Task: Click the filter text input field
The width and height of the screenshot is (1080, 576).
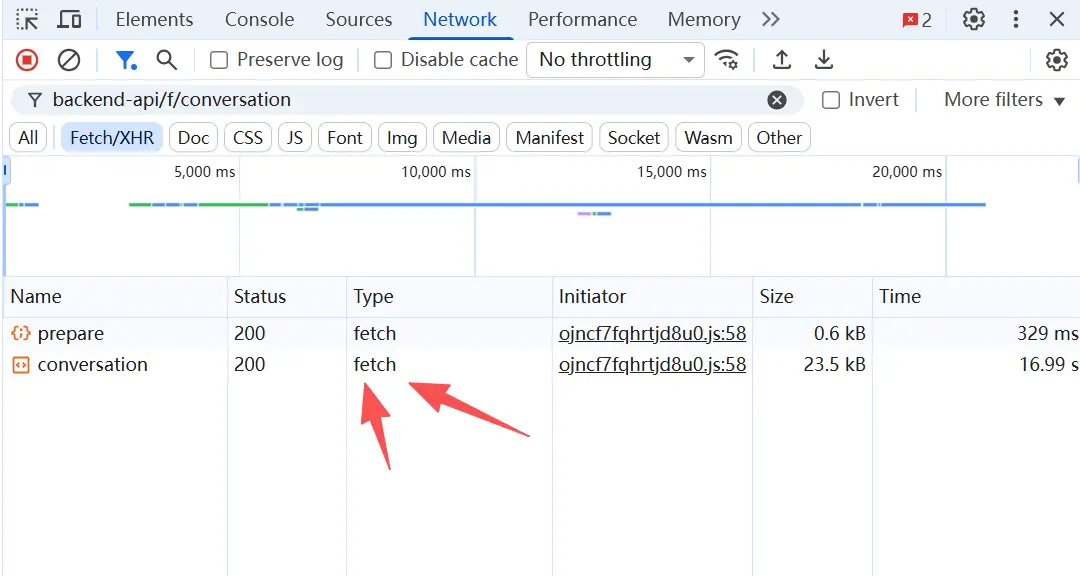Action: click(400, 100)
